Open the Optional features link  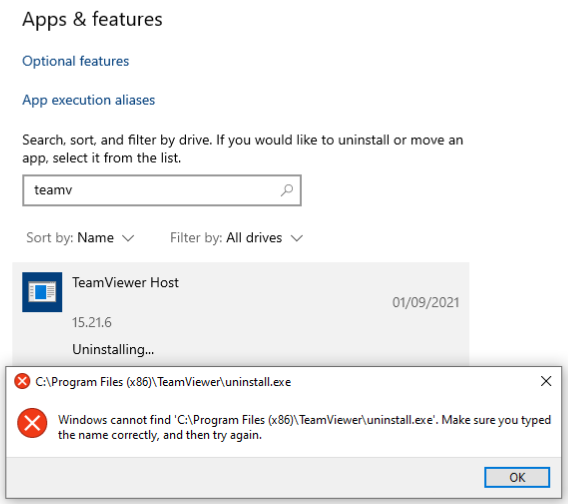[75, 61]
